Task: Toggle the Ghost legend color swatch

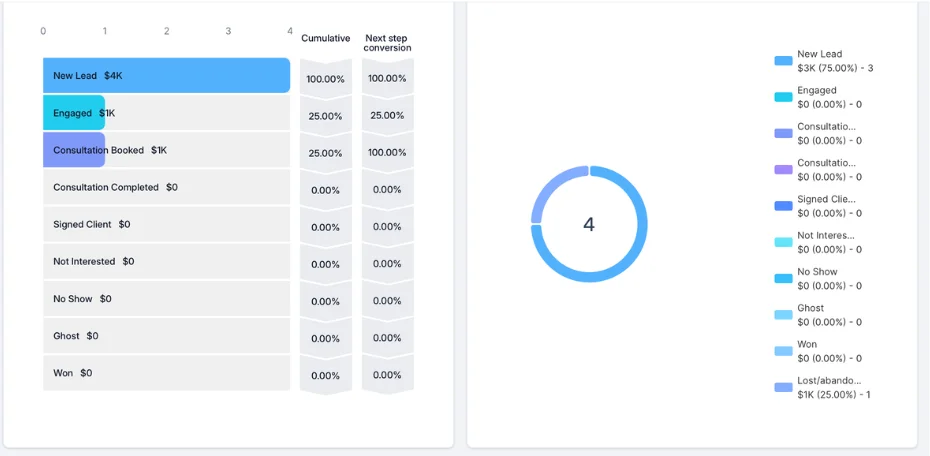Action: tap(784, 315)
